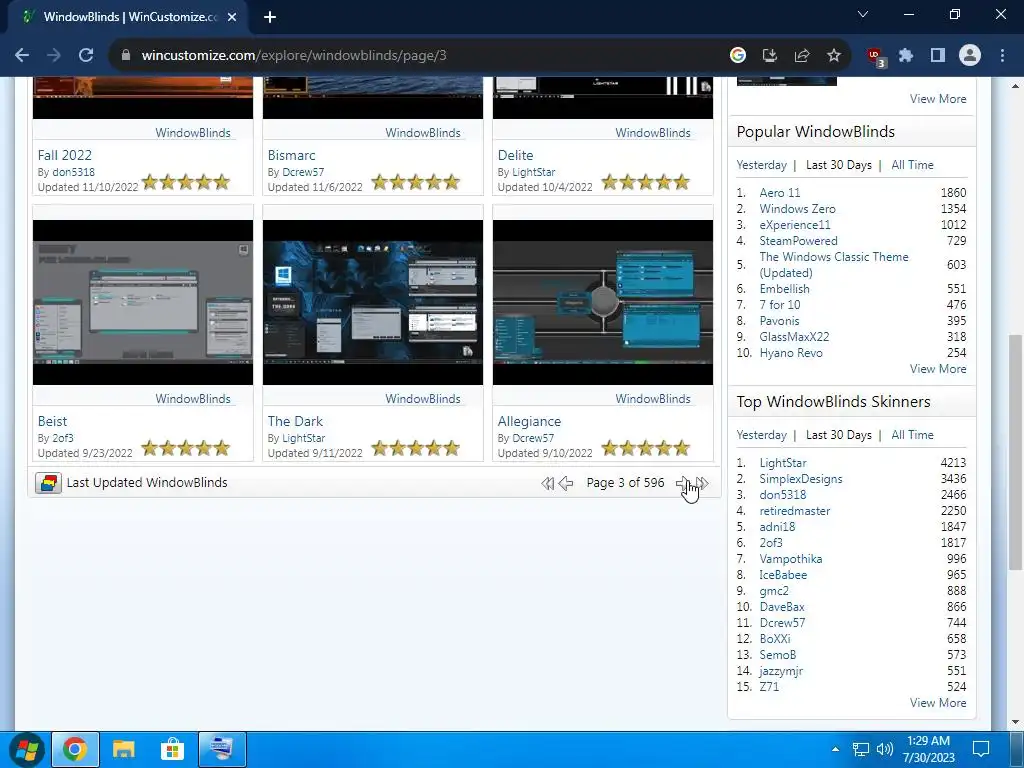Open the Fall 2022 skin title
This screenshot has height=768, width=1024.
pyautogui.click(x=65, y=155)
